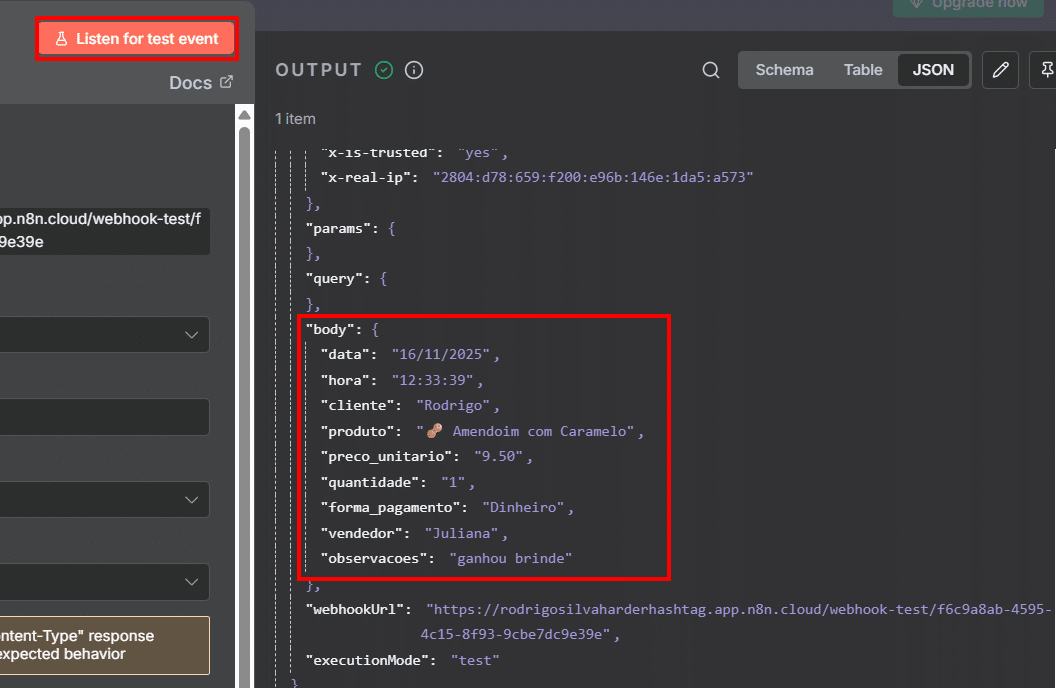Click the green success checkmark icon
Viewport: 1056px width, 688px height.
pyautogui.click(x=384, y=70)
